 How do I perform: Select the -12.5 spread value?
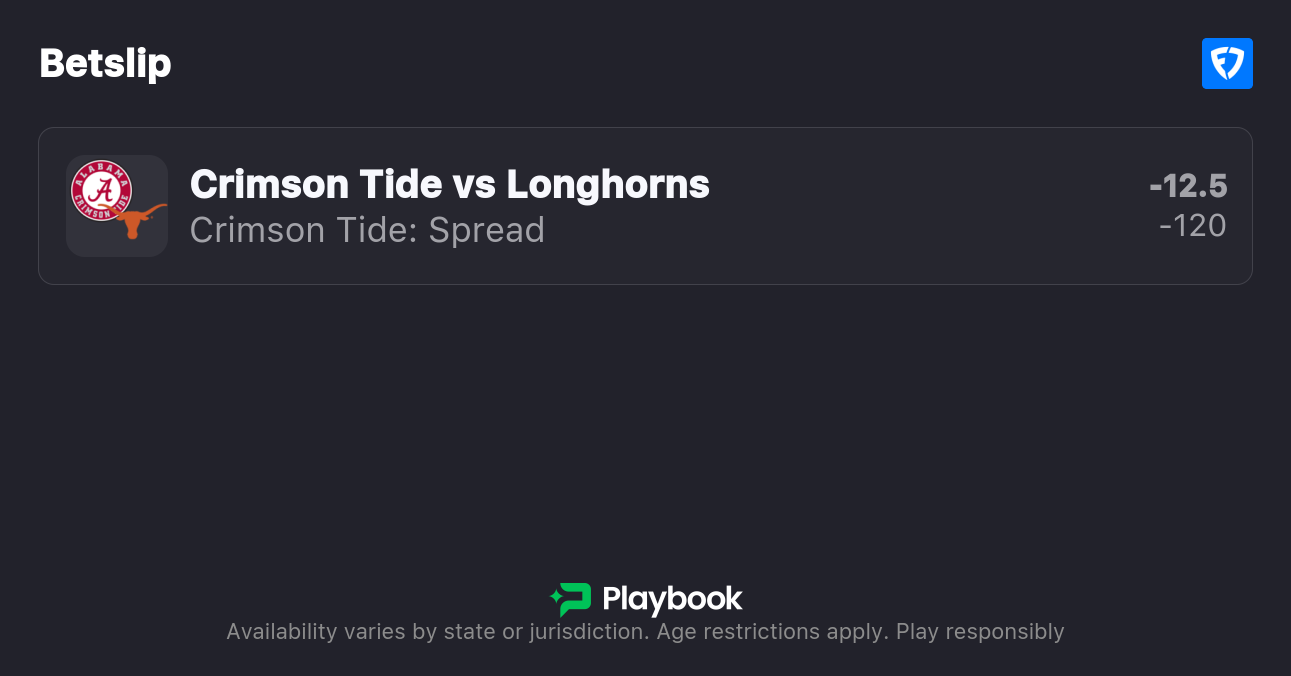(x=1188, y=186)
